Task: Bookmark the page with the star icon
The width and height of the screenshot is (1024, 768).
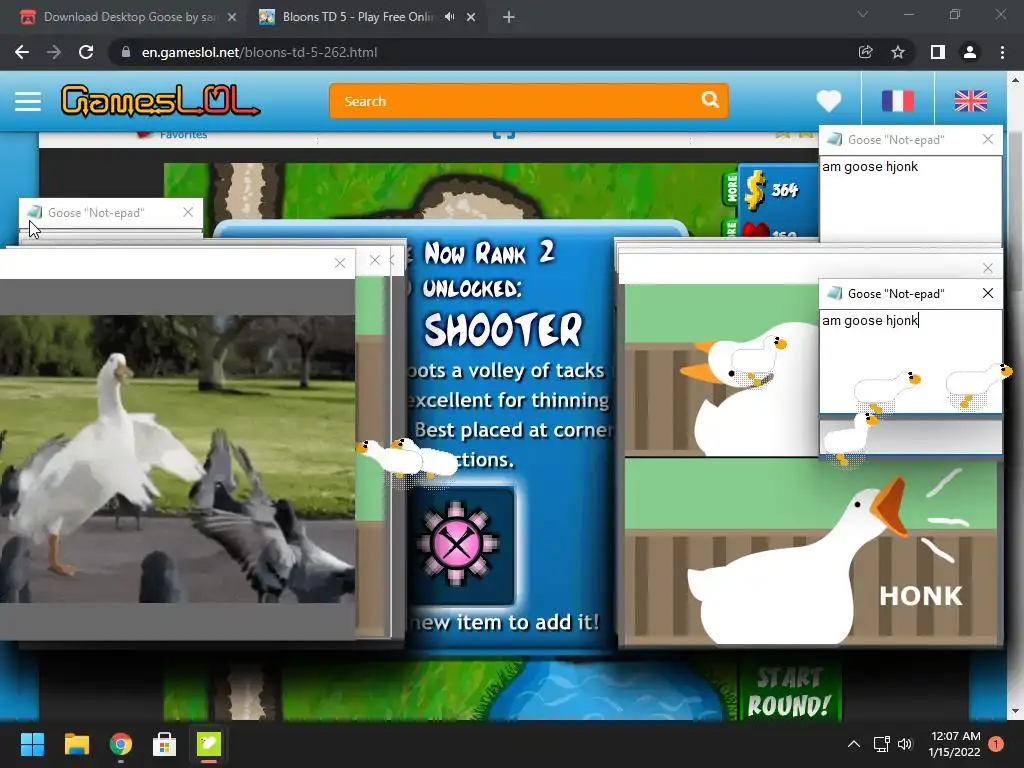Action: click(898, 52)
